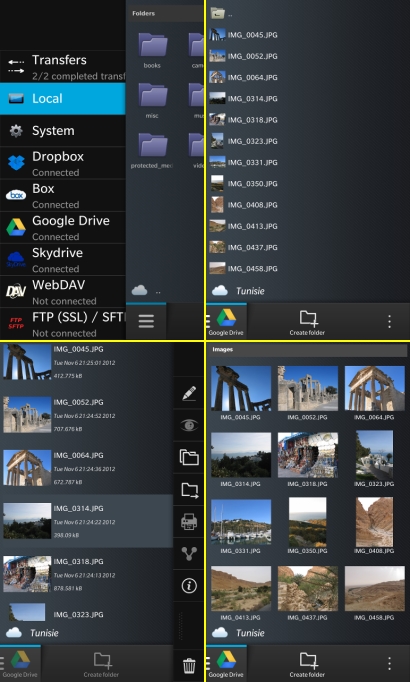Open Dropbox connection in sidebar
The height and width of the screenshot is (682, 410).
click(63, 163)
